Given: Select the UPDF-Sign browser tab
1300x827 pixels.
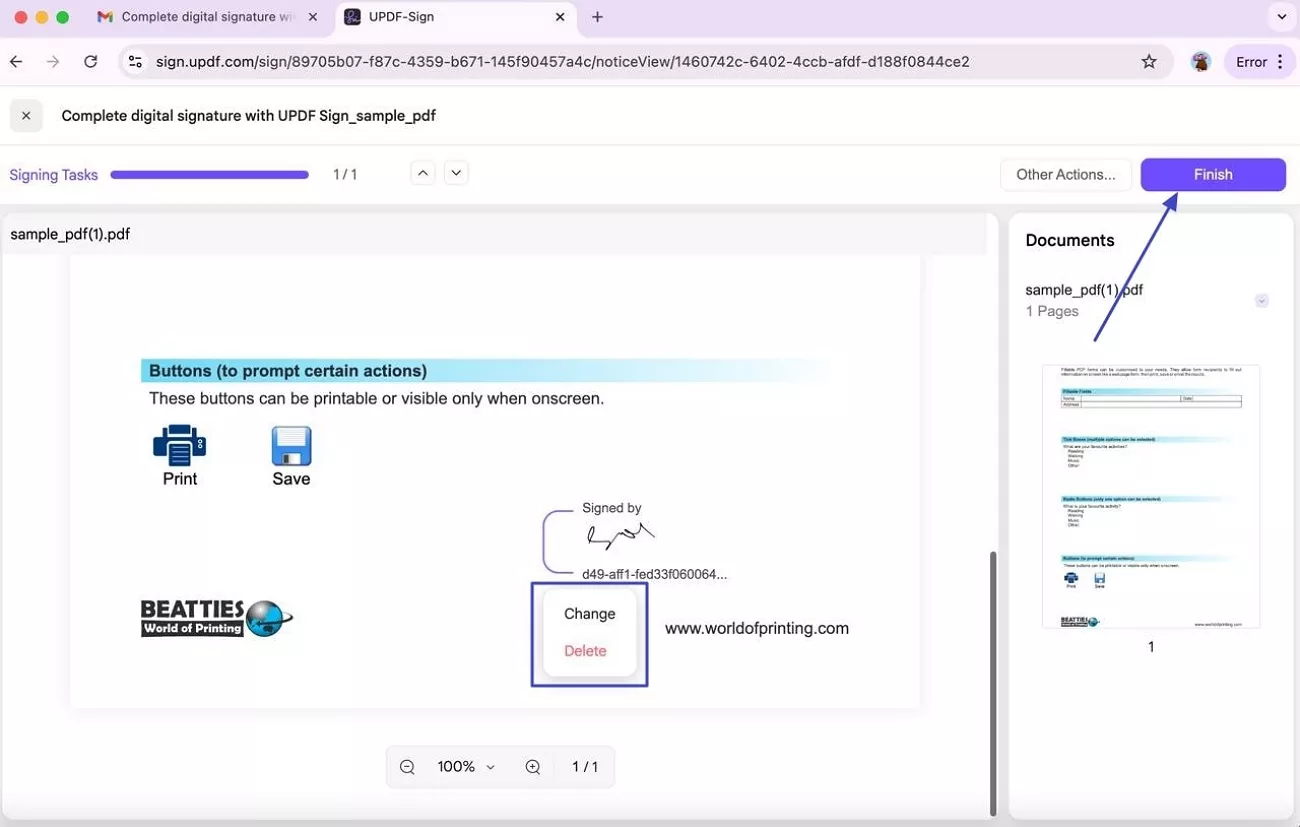Looking at the screenshot, I should pos(455,17).
